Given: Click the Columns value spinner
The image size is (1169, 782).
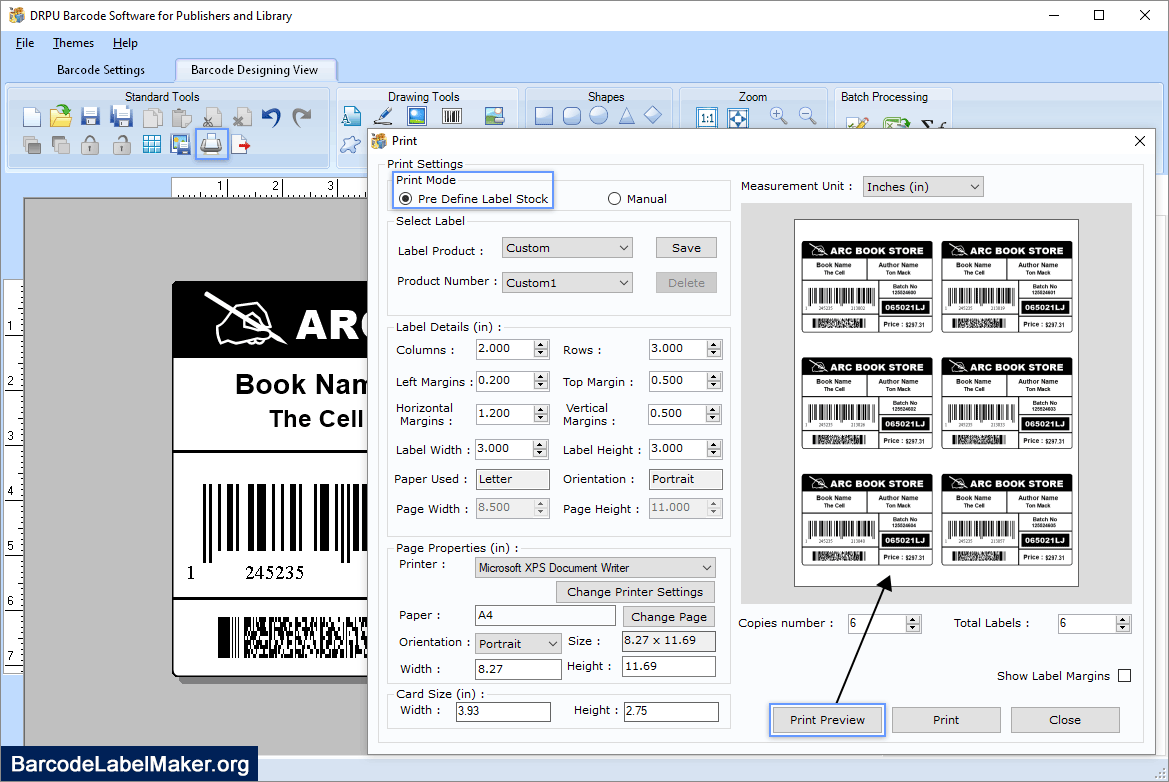Looking at the screenshot, I should tap(541, 349).
